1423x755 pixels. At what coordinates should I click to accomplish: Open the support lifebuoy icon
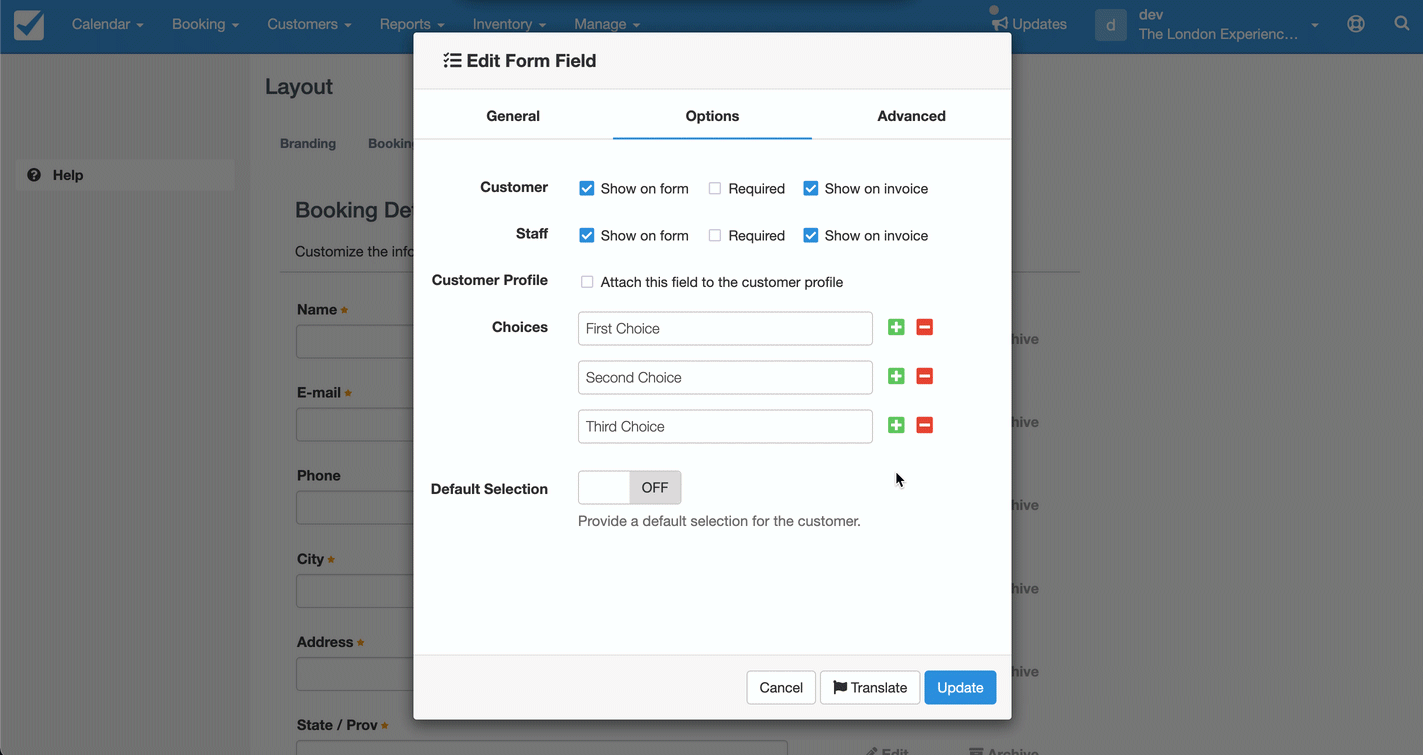click(x=1356, y=24)
